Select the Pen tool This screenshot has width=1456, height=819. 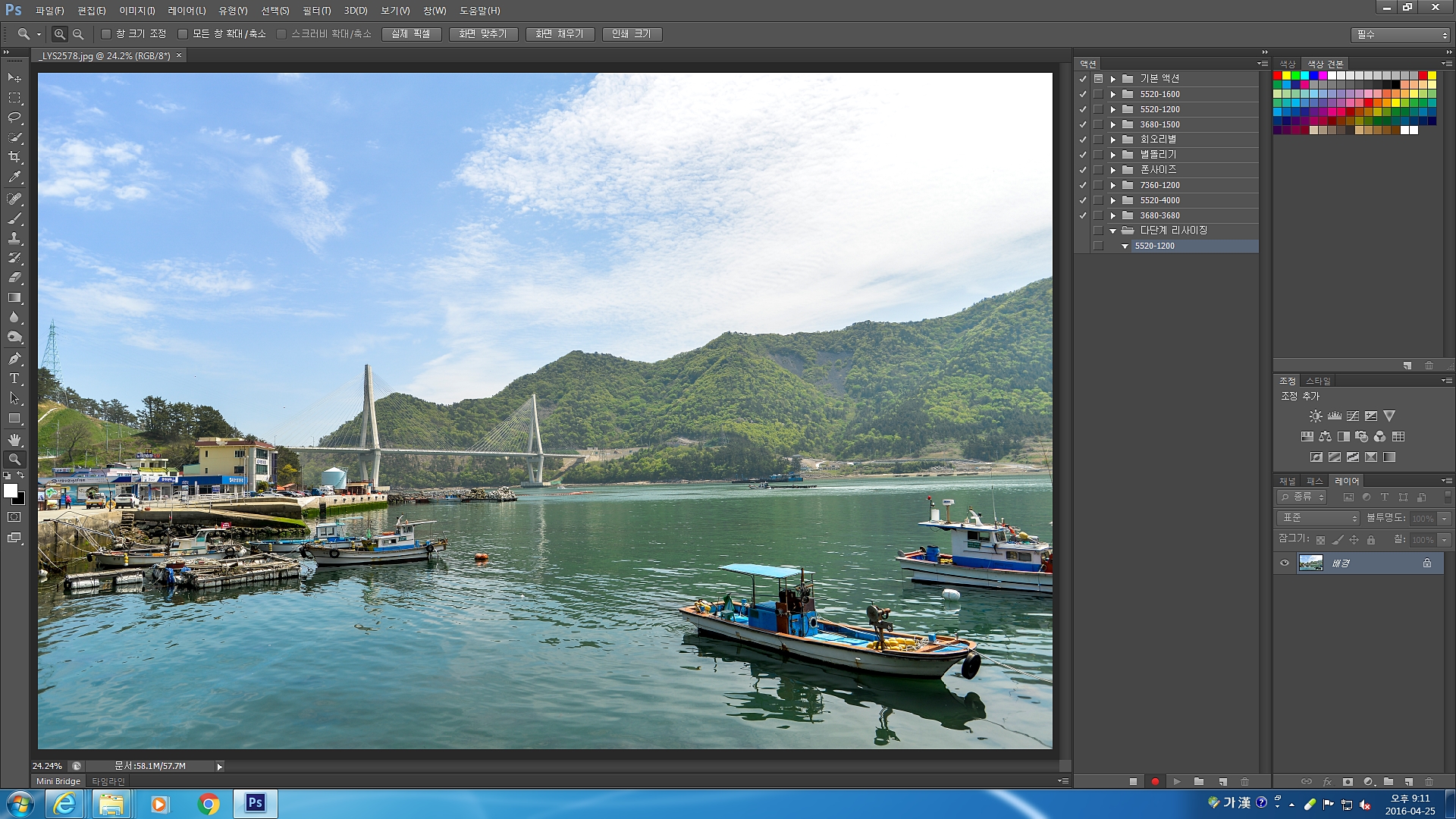(14, 358)
